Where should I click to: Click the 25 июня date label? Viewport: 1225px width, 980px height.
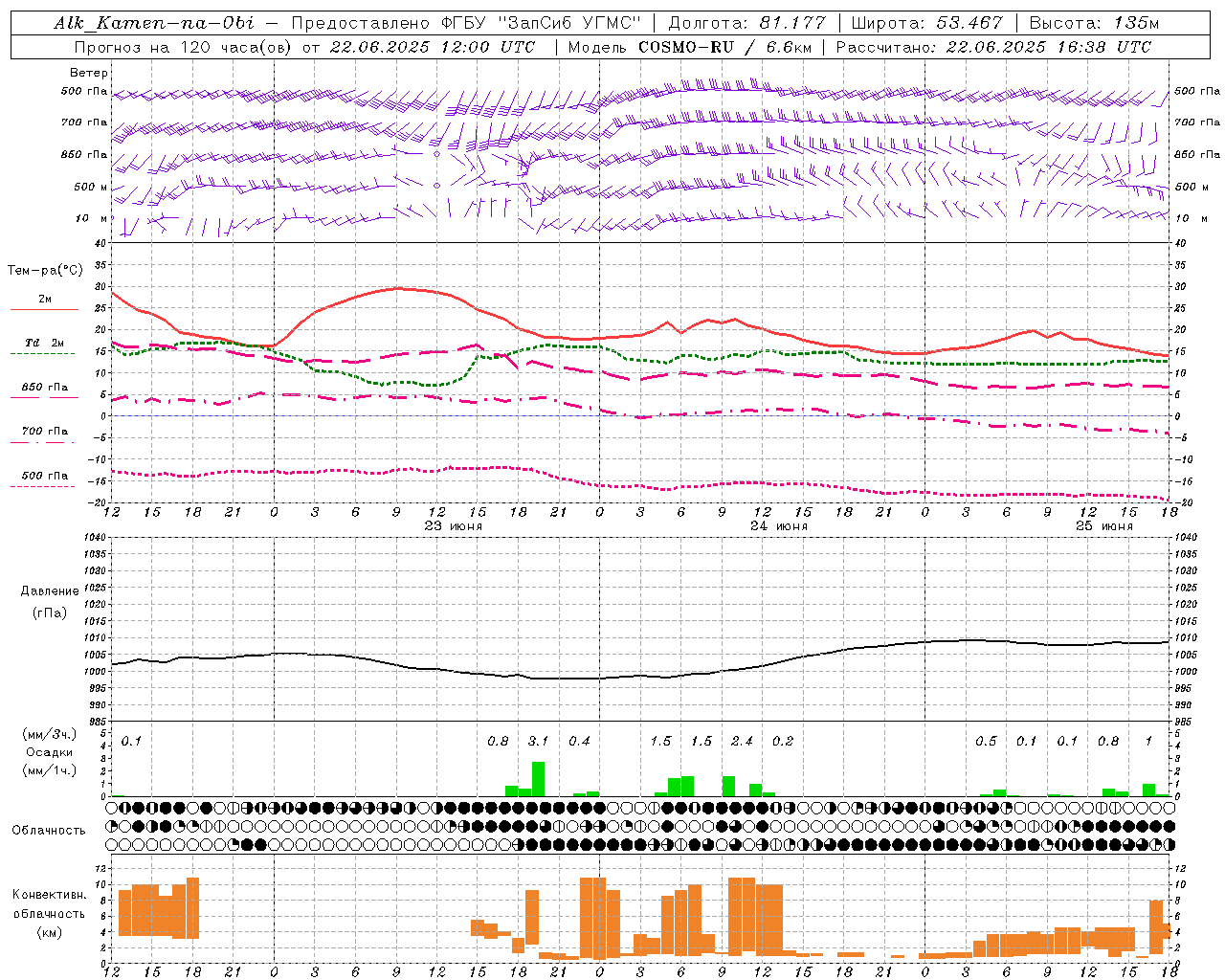click(1103, 526)
